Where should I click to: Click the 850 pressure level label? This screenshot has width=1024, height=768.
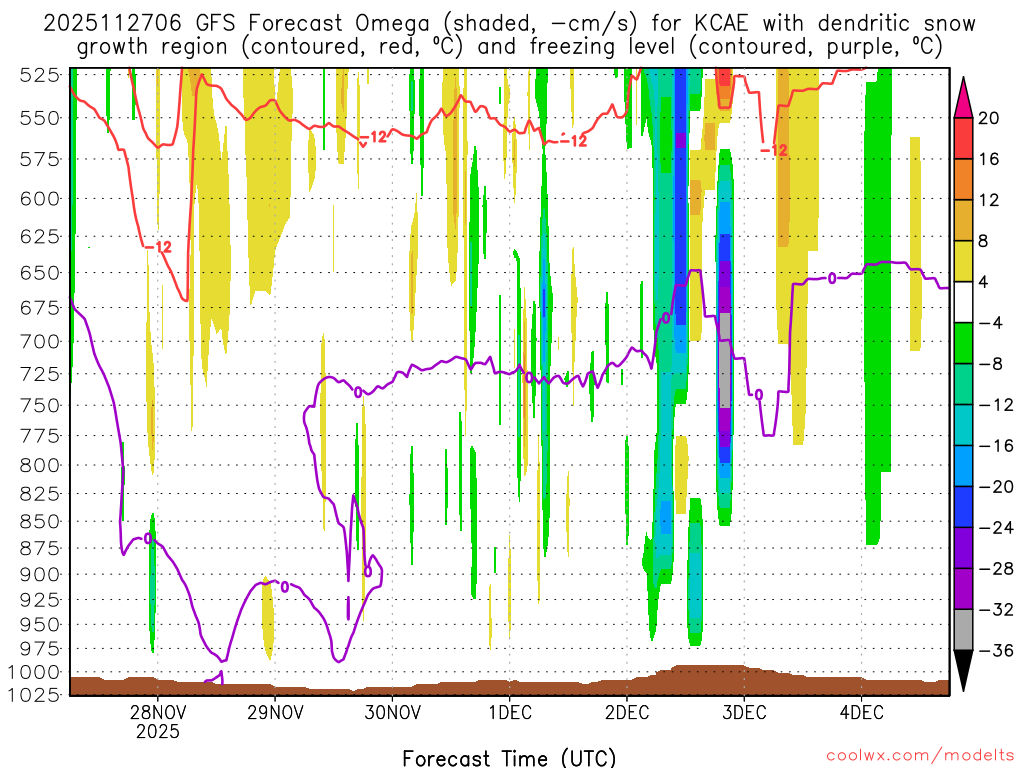point(40,522)
